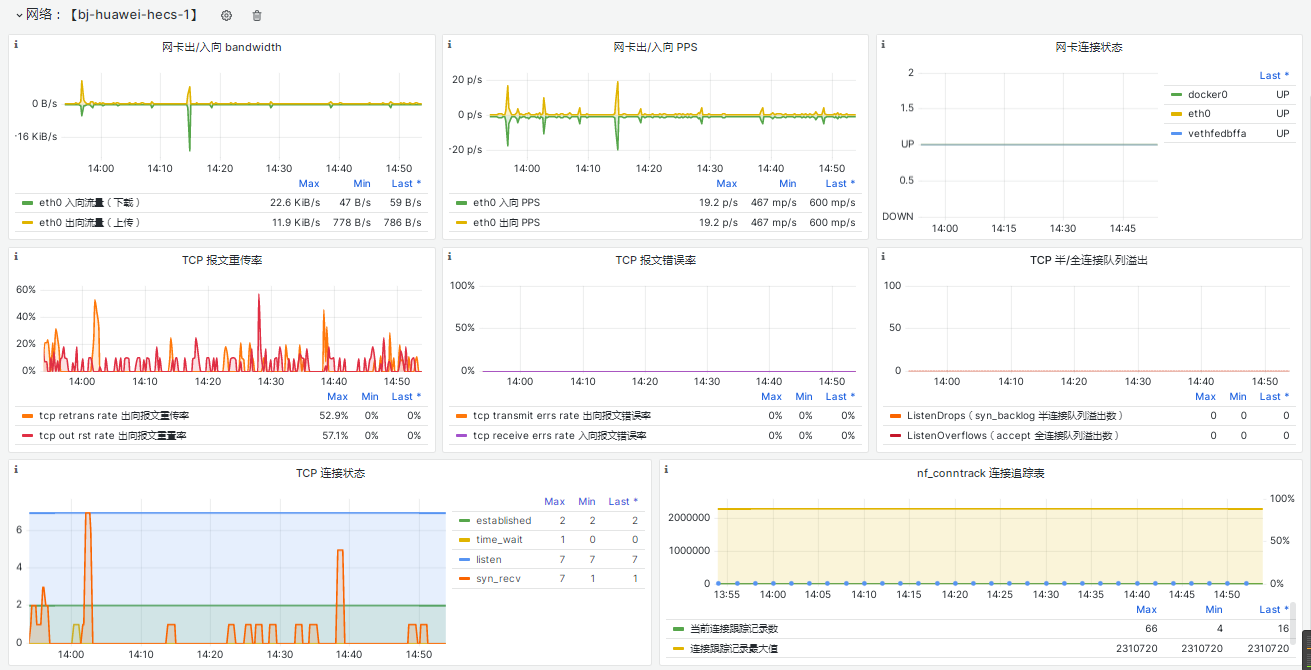The image size is (1311, 670).
Task: Open TCP 报文错误率 panel title menu
Action: 655,260
